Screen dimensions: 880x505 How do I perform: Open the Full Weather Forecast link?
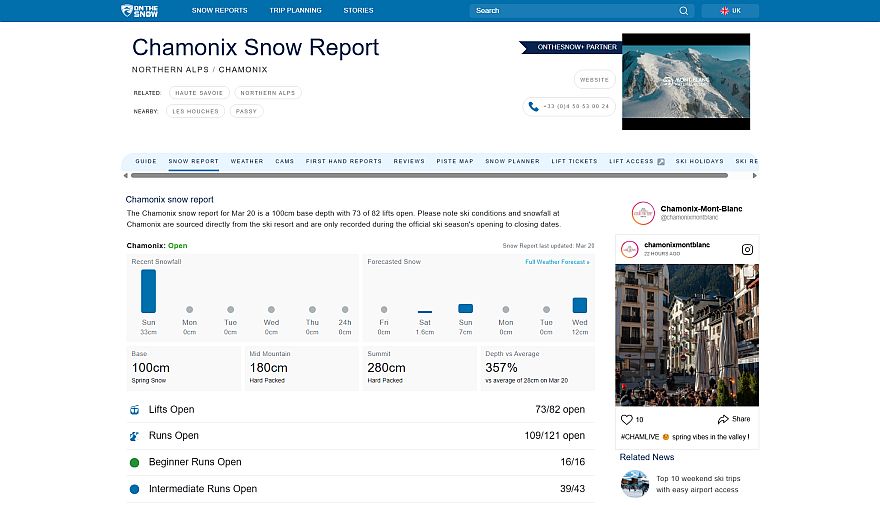point(557,262)
